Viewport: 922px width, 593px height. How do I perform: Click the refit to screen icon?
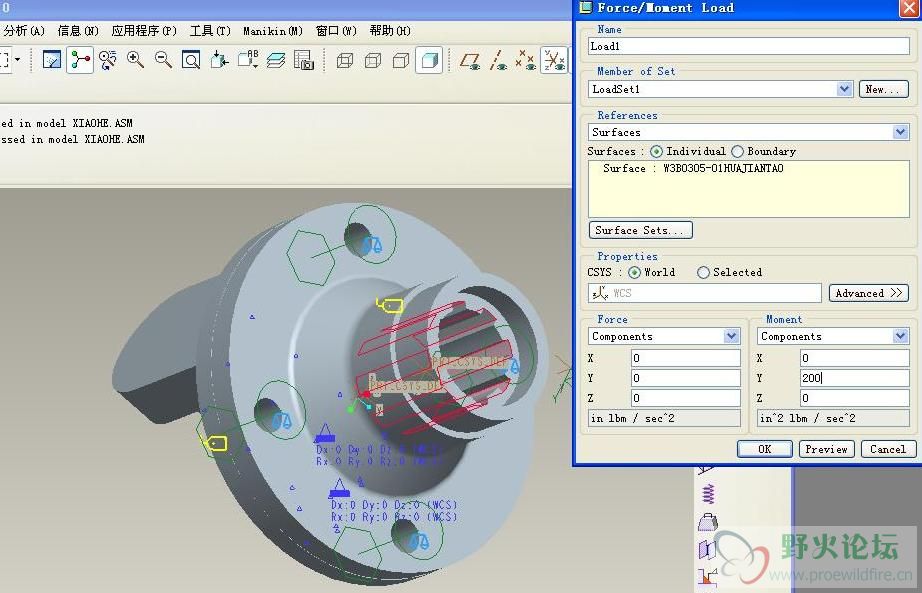191,59
